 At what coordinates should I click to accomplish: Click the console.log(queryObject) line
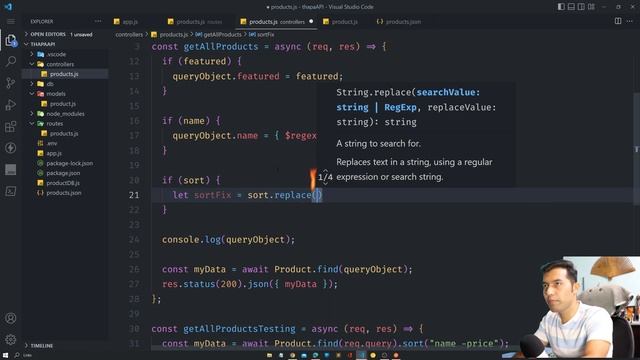coord(228,240)
